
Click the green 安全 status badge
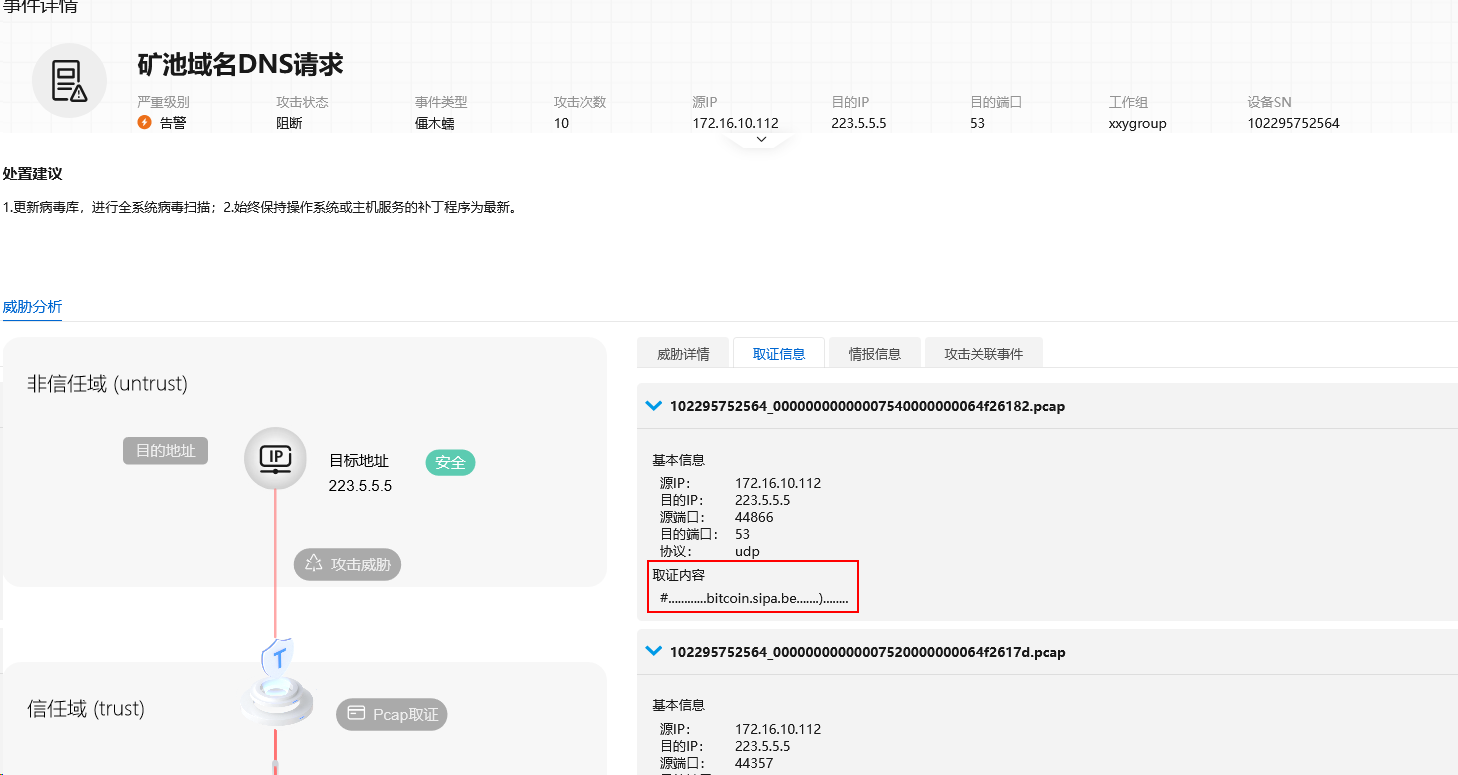pos(450,462)
